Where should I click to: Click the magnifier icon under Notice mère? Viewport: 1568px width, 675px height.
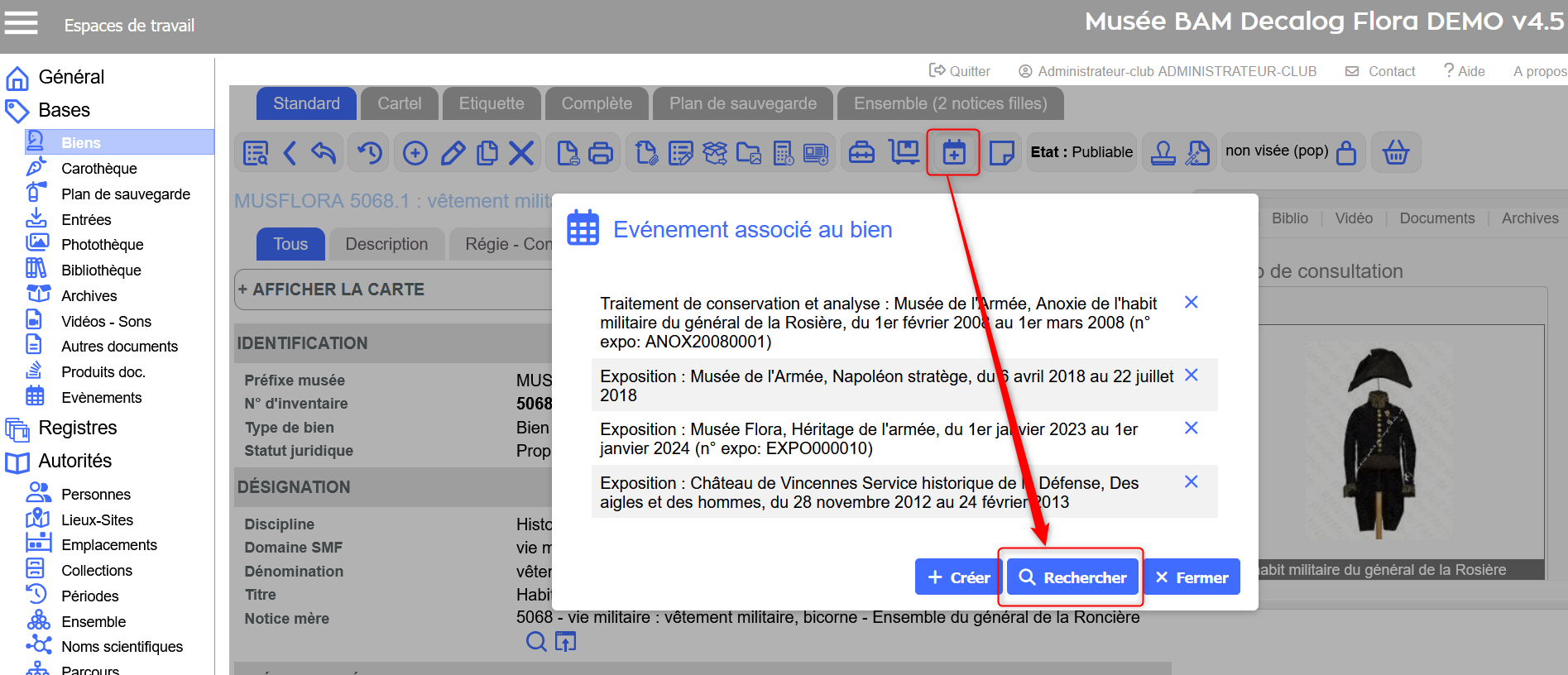click(x=536, y=641)
